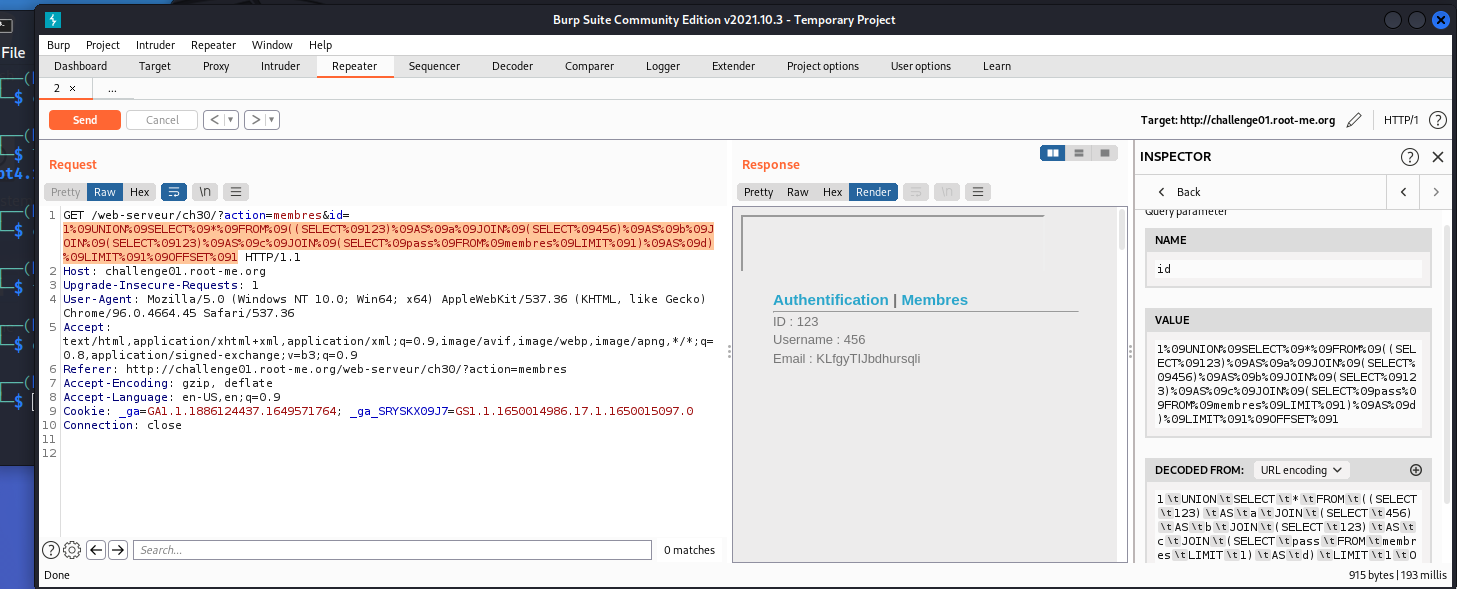The height and width of the screenshot is (589, 1457).
Task: Switch request view to Pretty
Action: [65, 192]
